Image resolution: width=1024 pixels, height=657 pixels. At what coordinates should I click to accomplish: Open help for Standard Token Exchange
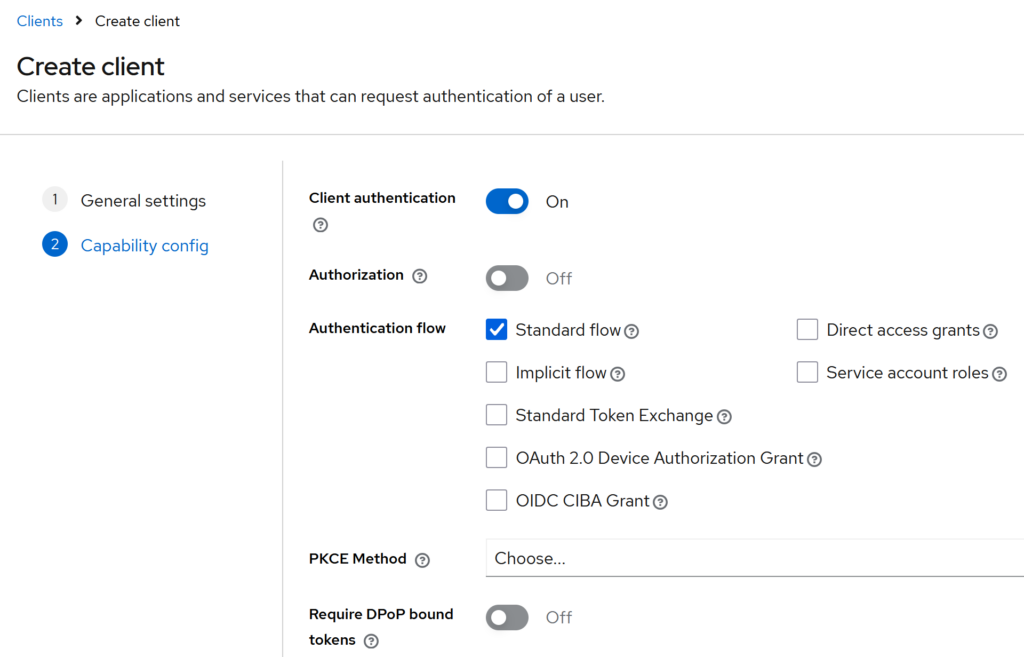tap(724, 417)
